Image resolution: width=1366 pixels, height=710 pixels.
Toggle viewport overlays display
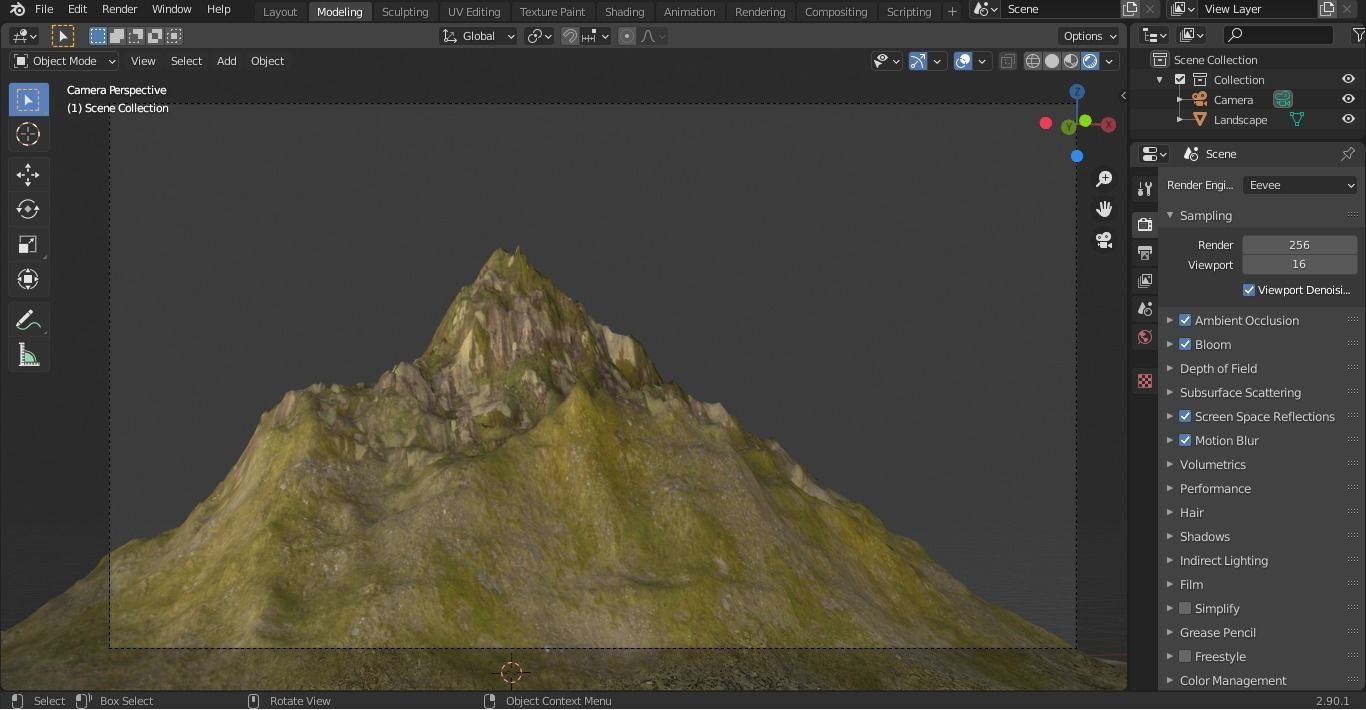tap(963, 61)
